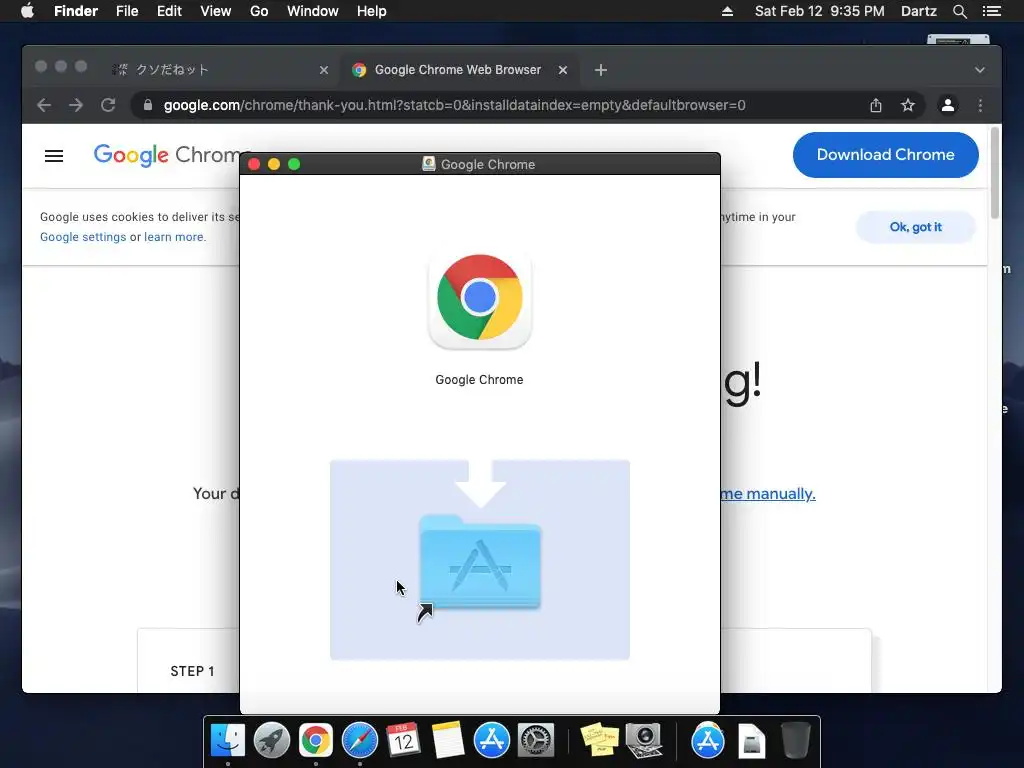Open Launchpad from the Dock
Viewport: 1024px width, 768px height.
[x=272, y=741]
